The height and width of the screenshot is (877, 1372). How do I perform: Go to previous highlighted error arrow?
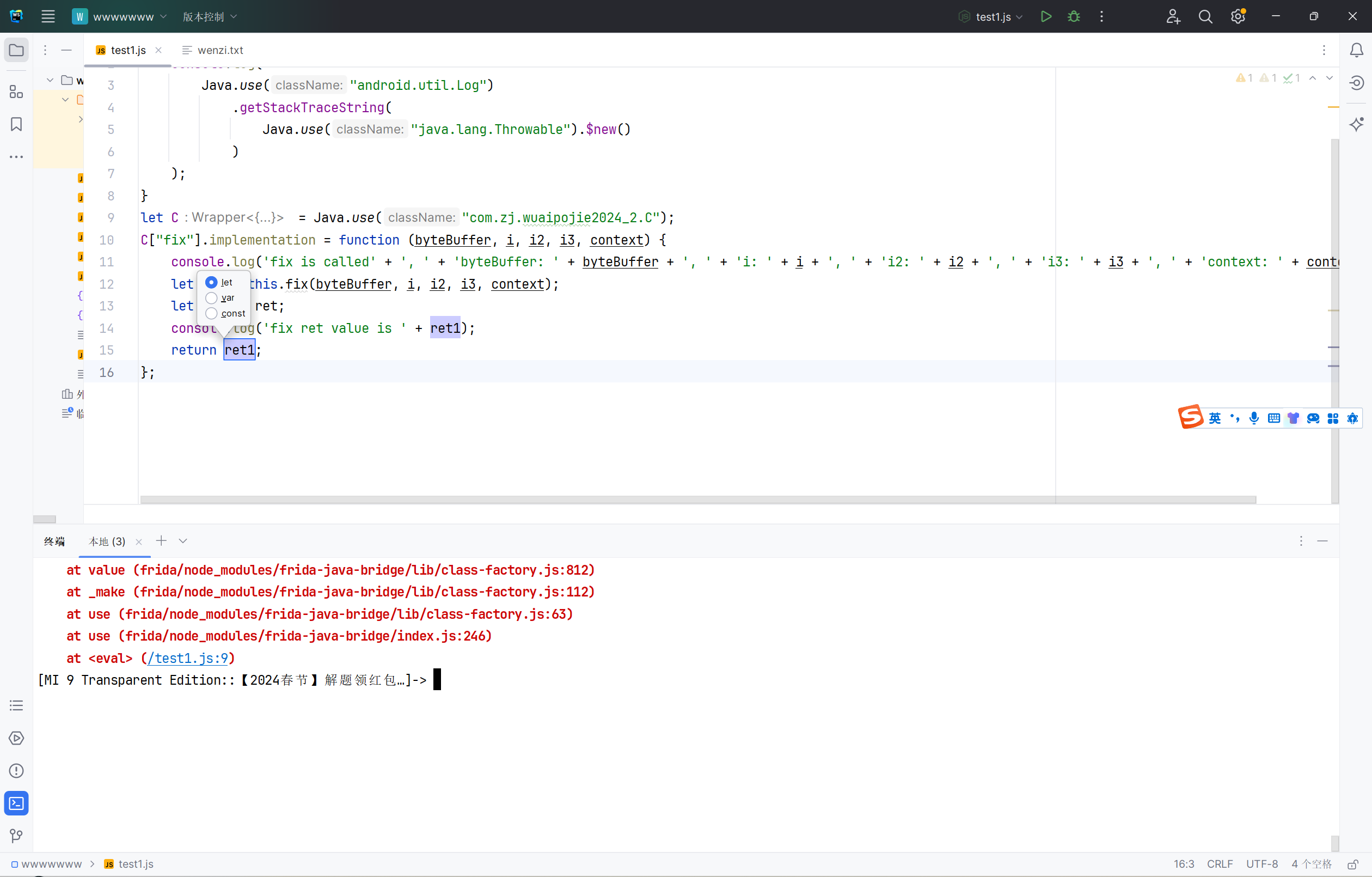1312,78
